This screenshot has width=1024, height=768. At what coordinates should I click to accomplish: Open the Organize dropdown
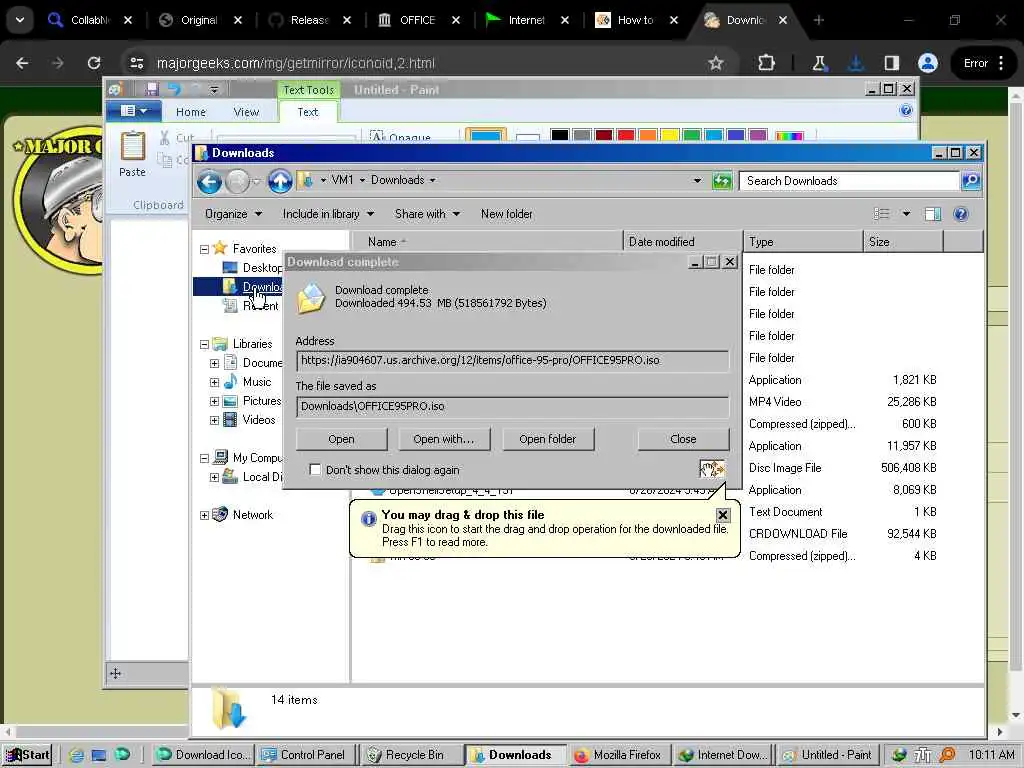(233, 214)
